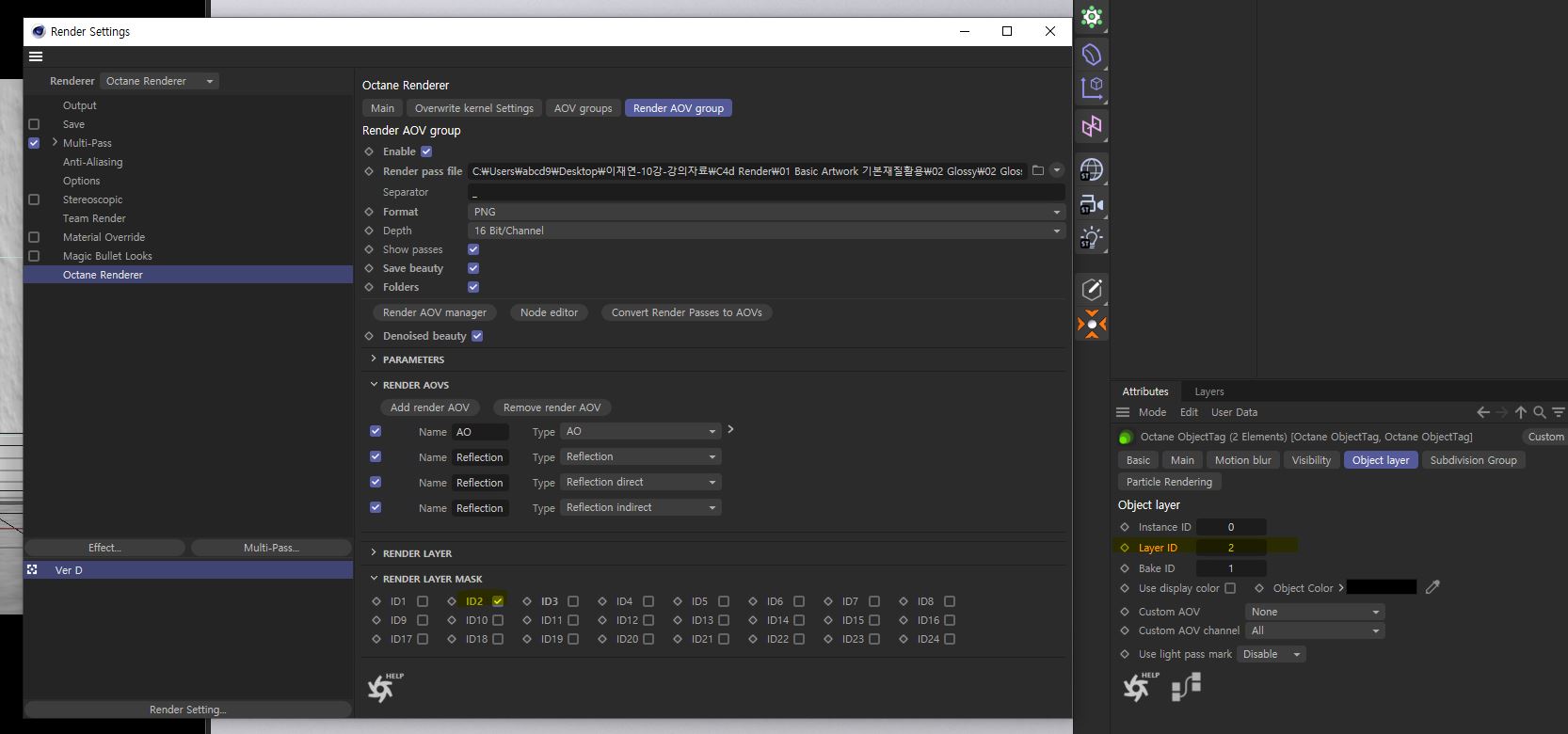Click the Attributes filter icon

[x=1559, y=412]
